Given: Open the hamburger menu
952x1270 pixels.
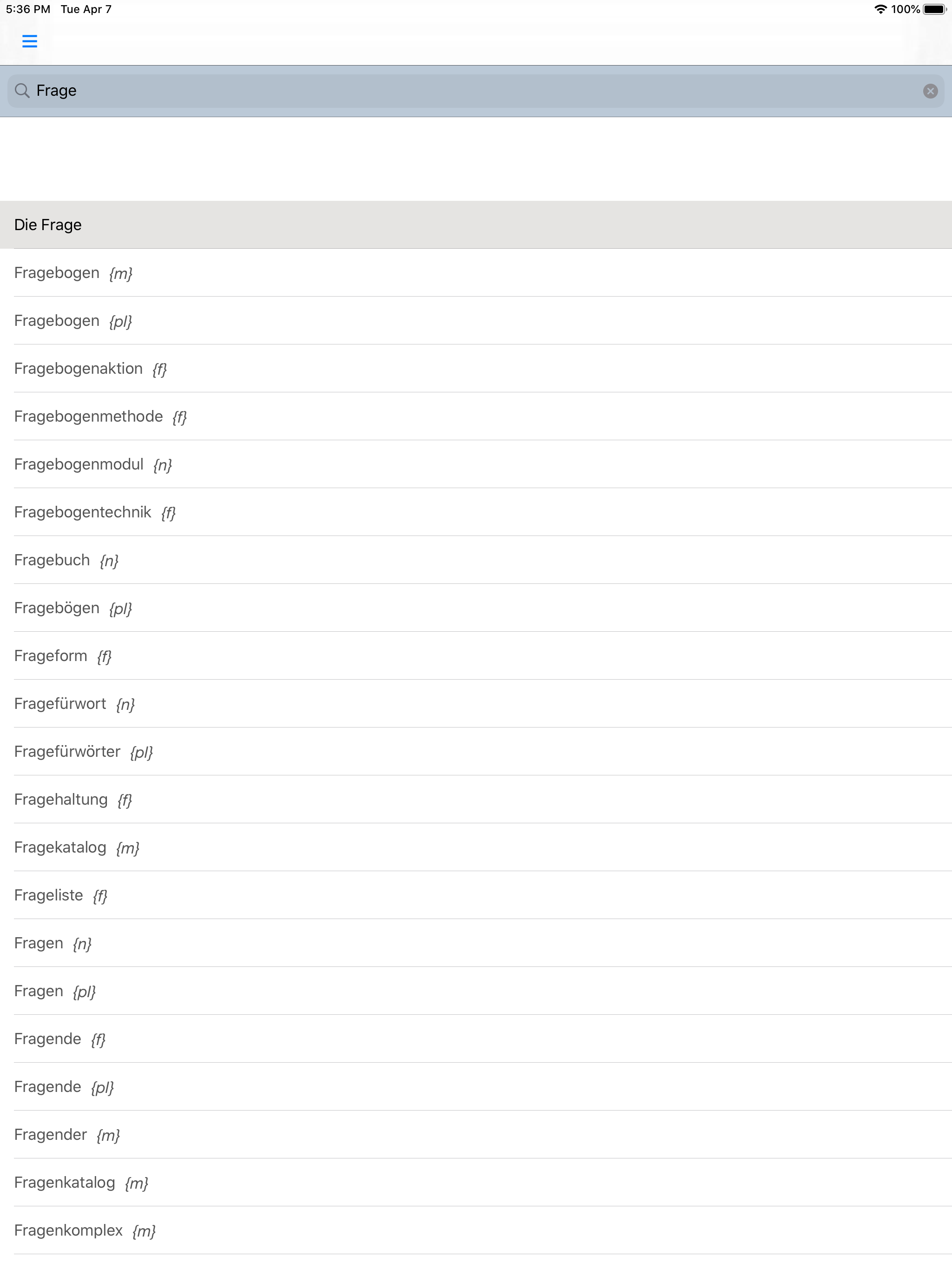Looking at the screenshot, I should click(30, 41).
